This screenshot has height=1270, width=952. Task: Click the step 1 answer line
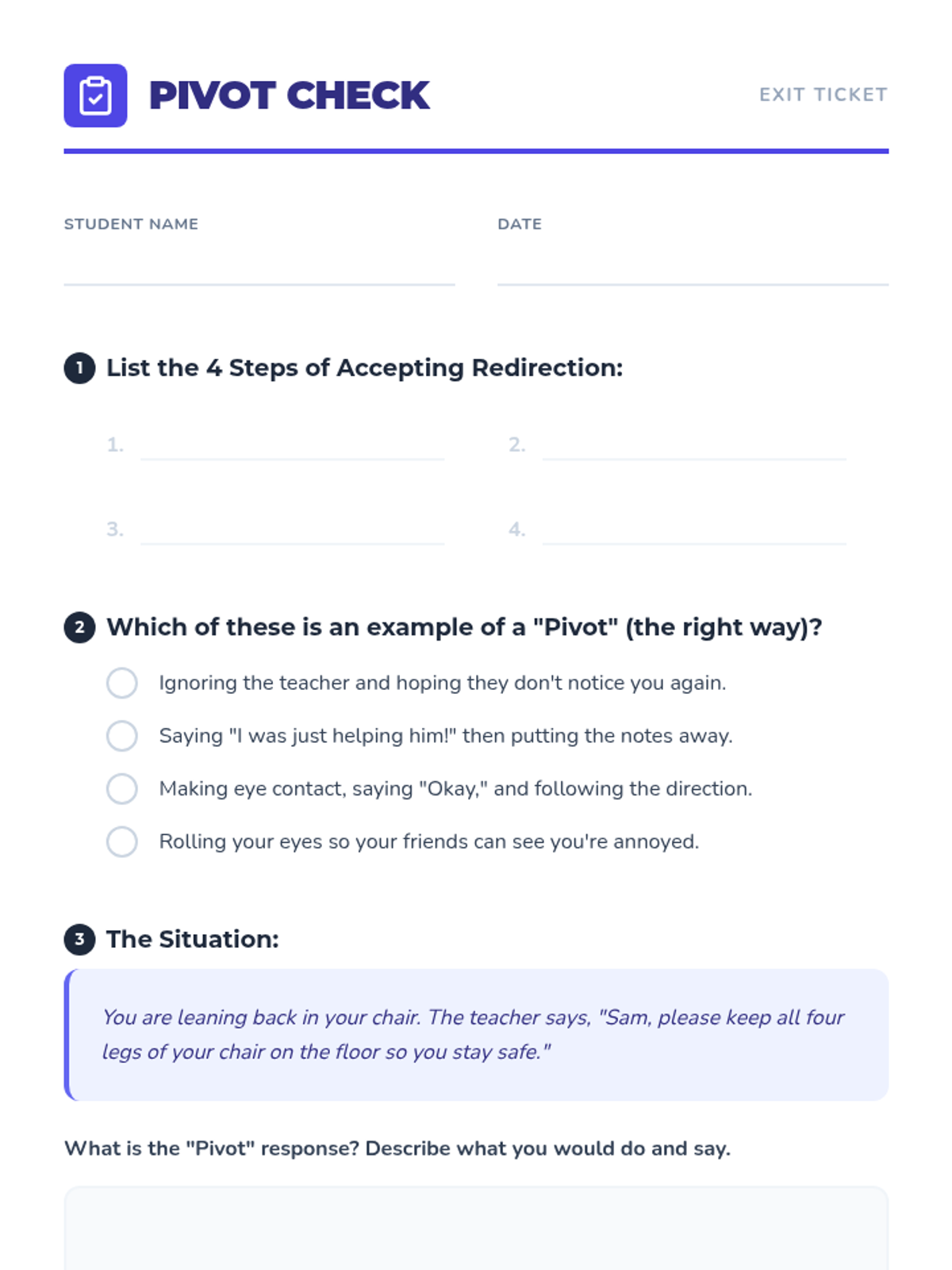coord(292,445)
